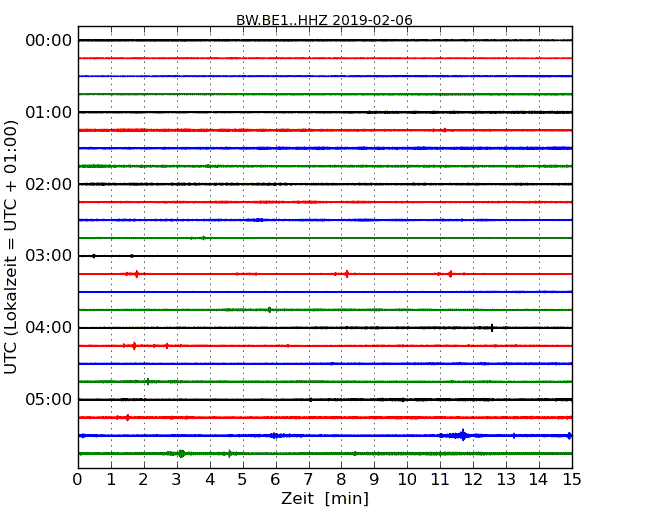Select the 02:00 time label
The image size is (650, 520).
pyautogui.click(x=49, y=184)
